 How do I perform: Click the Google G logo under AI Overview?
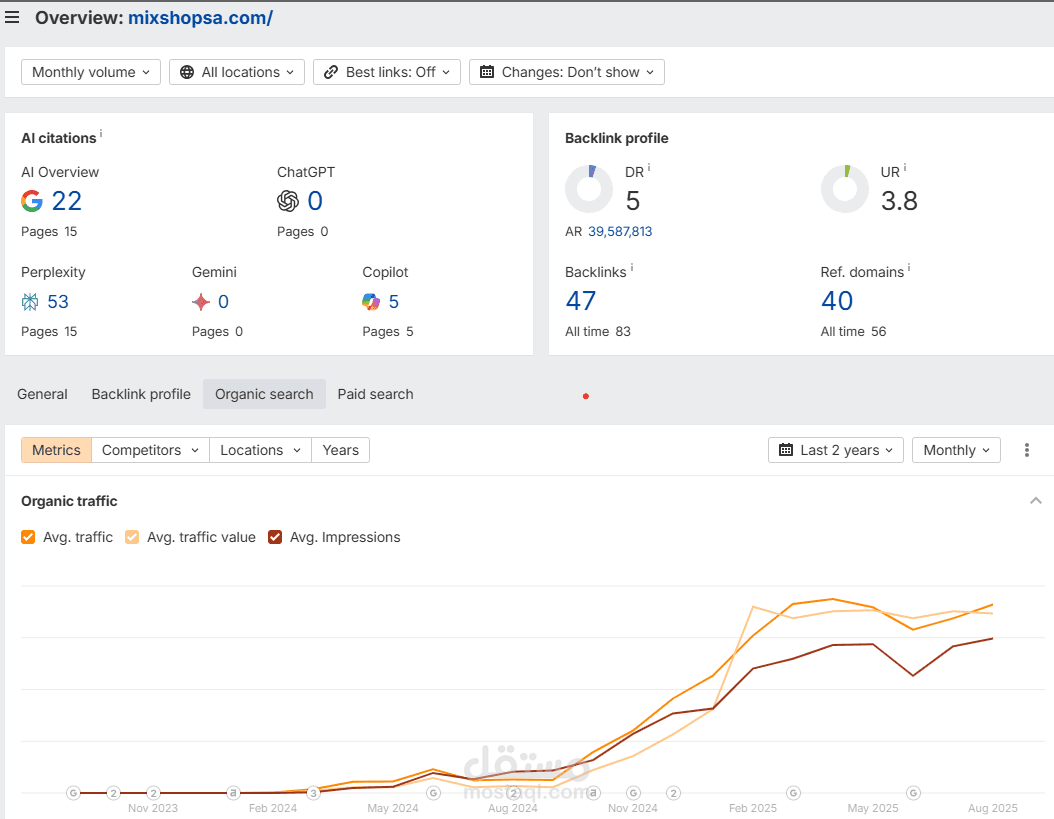[32, 201]
